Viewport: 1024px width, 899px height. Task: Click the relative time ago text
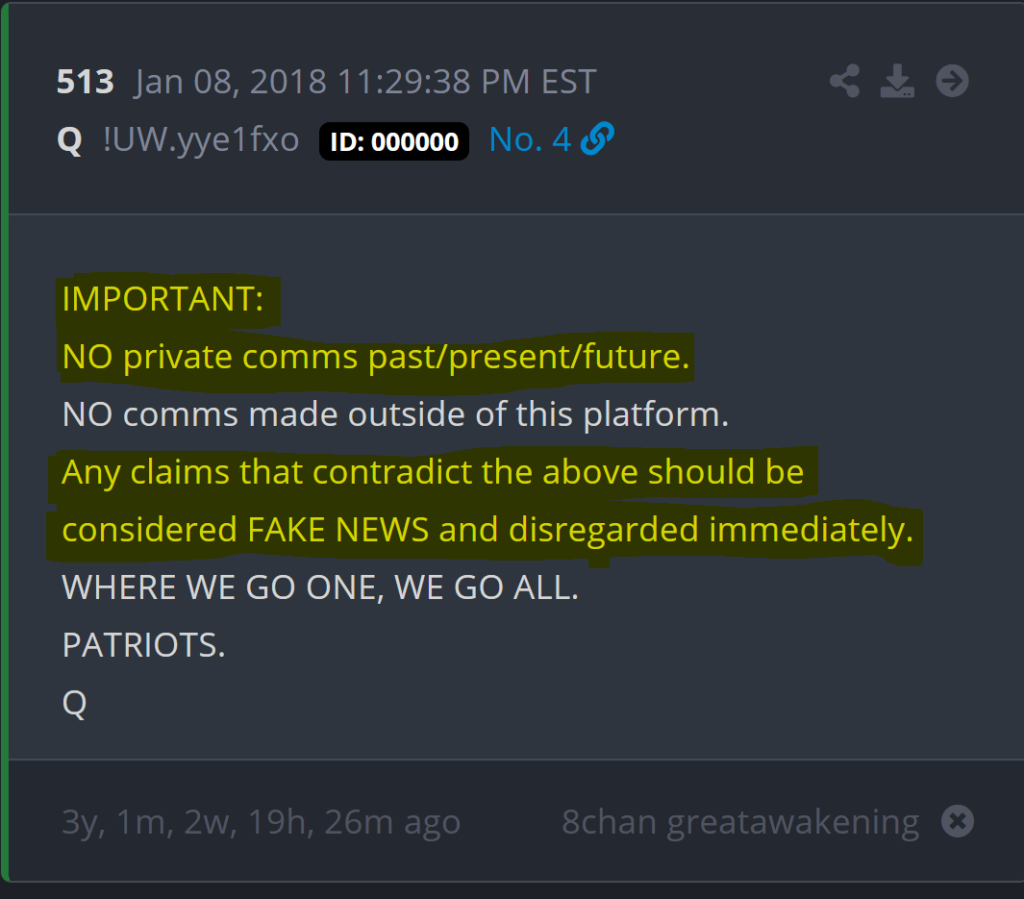(x=261, y=822)
